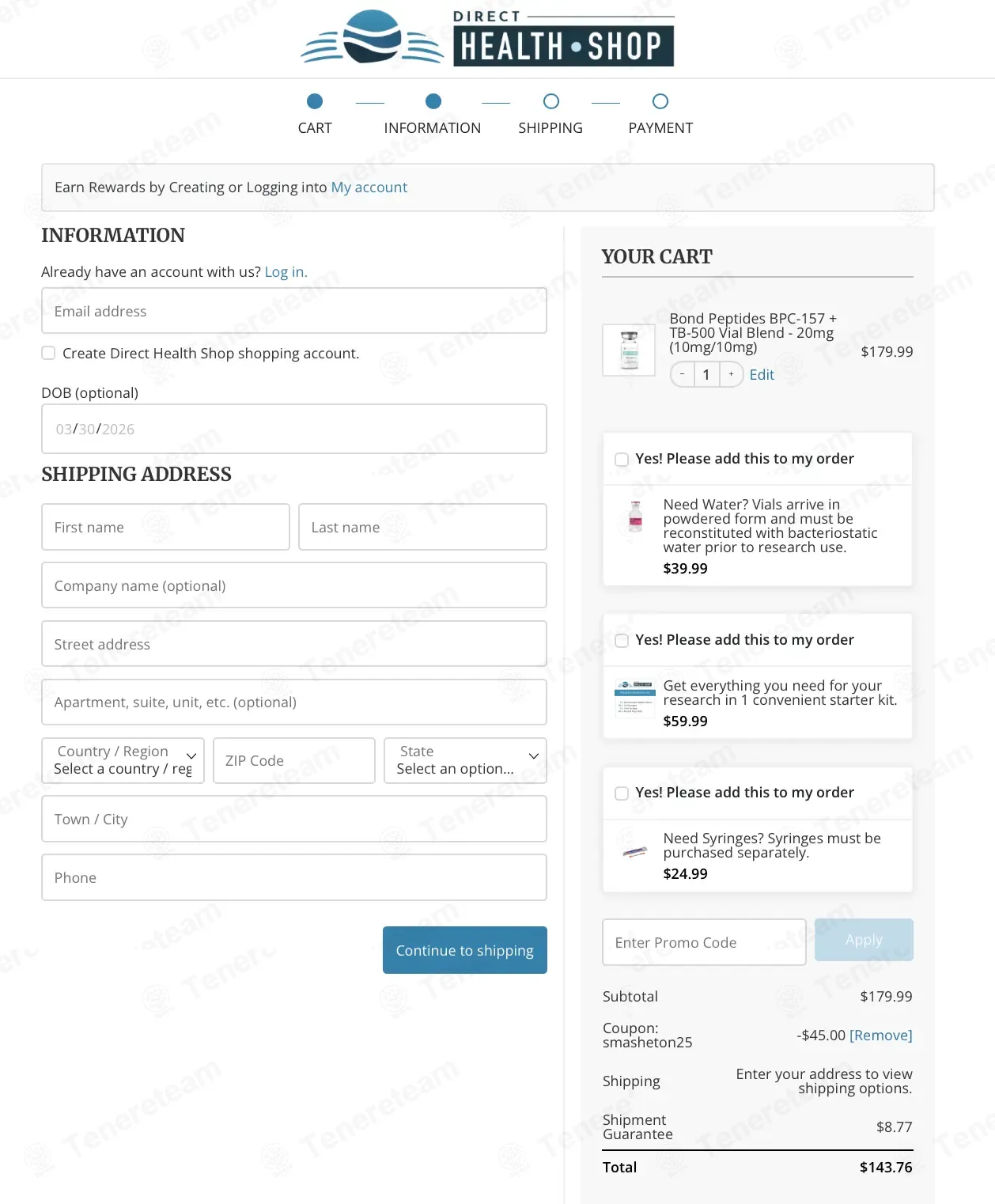
Task: Open the BPC-157 vial product thumbnail
Action: point(629,350)
